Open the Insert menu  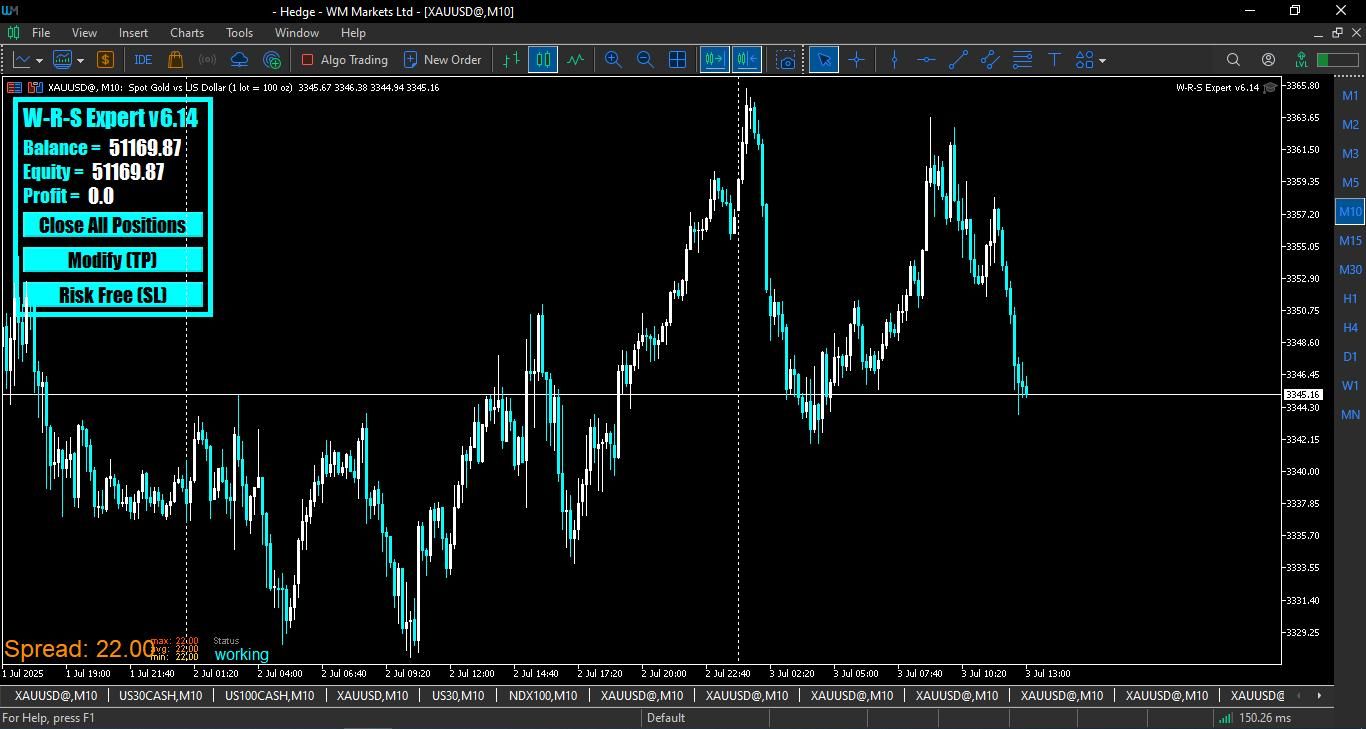click(133, 33)
